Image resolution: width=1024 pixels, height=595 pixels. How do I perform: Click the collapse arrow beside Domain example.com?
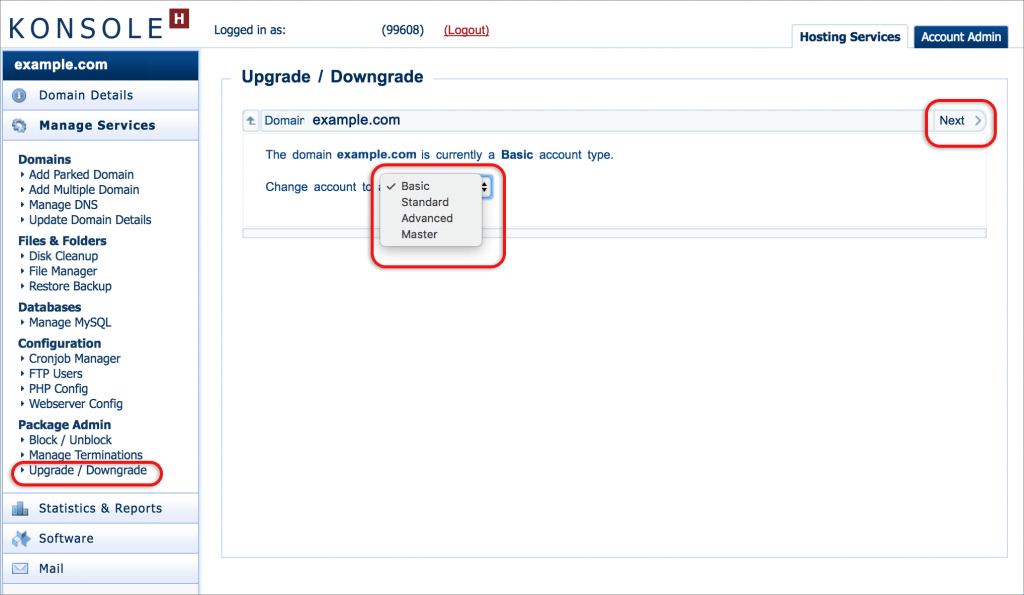click(x=250, y=120)
